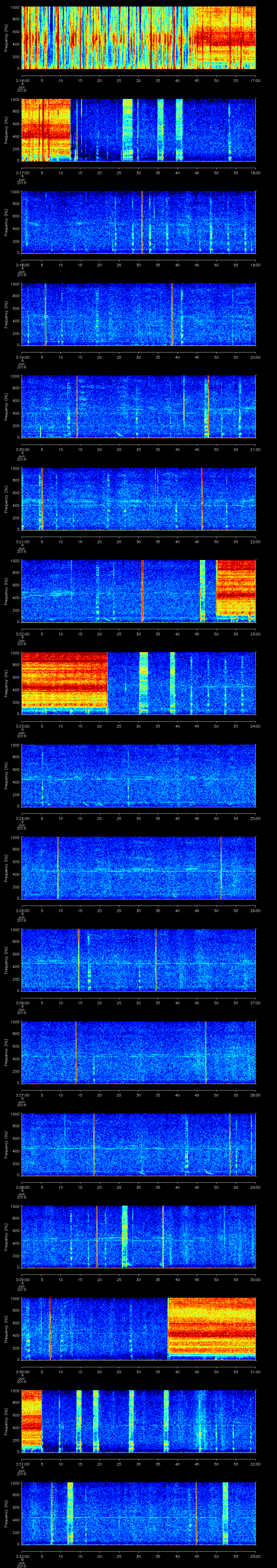Select the 3:26:00 start time label

tap(22, 1003)
